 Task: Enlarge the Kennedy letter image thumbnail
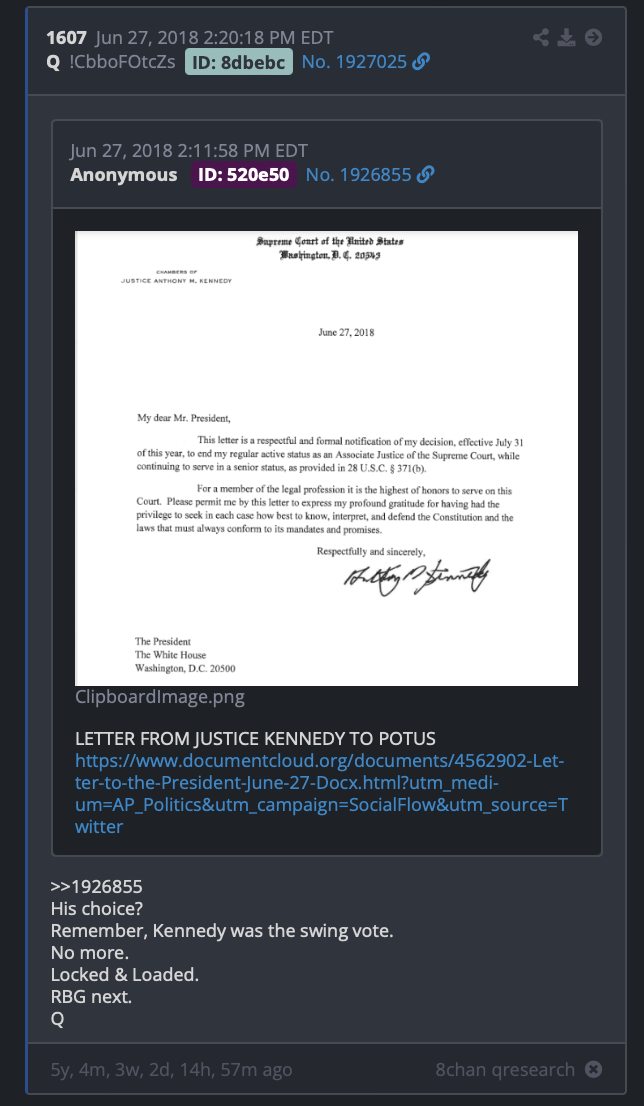pos(327,458)
